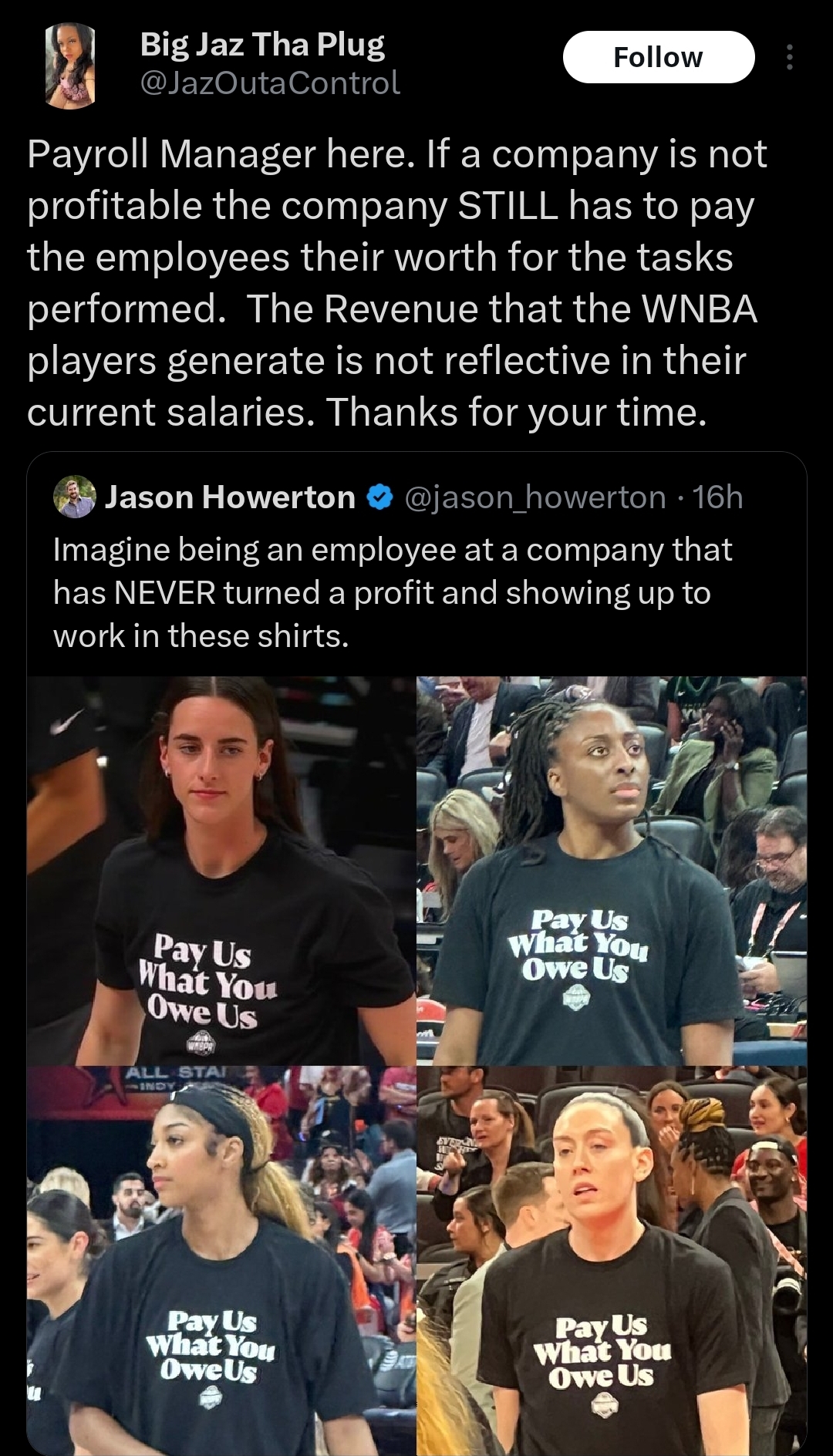Tap the 'work in these shirts' line
The height and width of the screenshot is (1456, 833).
click(201, 636)
